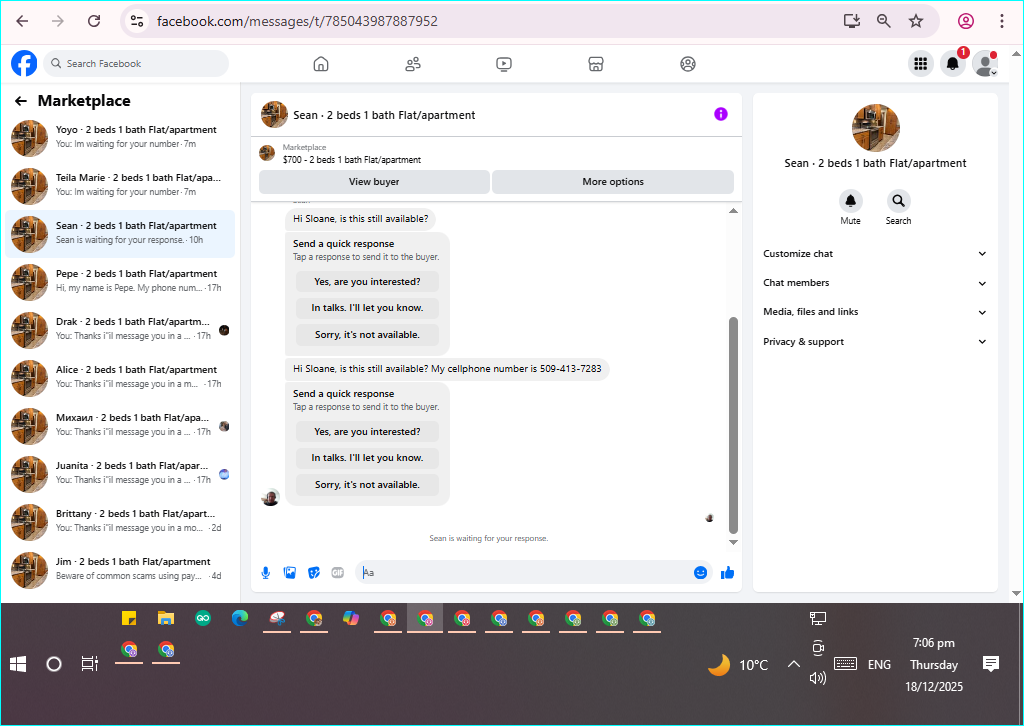Expand Media, files and links section
The width and height of the screenshot is (1024, 726).
[x=874, y=312]
